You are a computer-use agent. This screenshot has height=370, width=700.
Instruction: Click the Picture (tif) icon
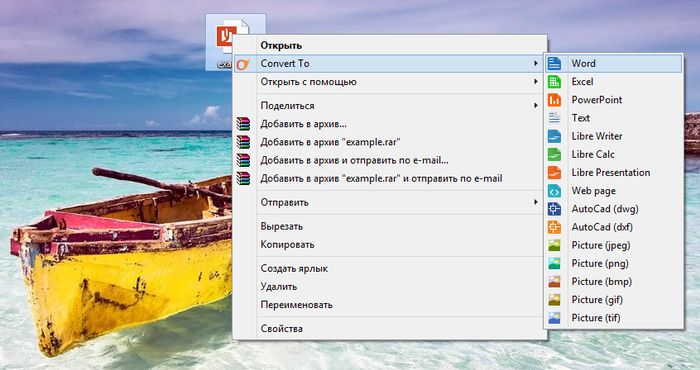coord(554,318)
